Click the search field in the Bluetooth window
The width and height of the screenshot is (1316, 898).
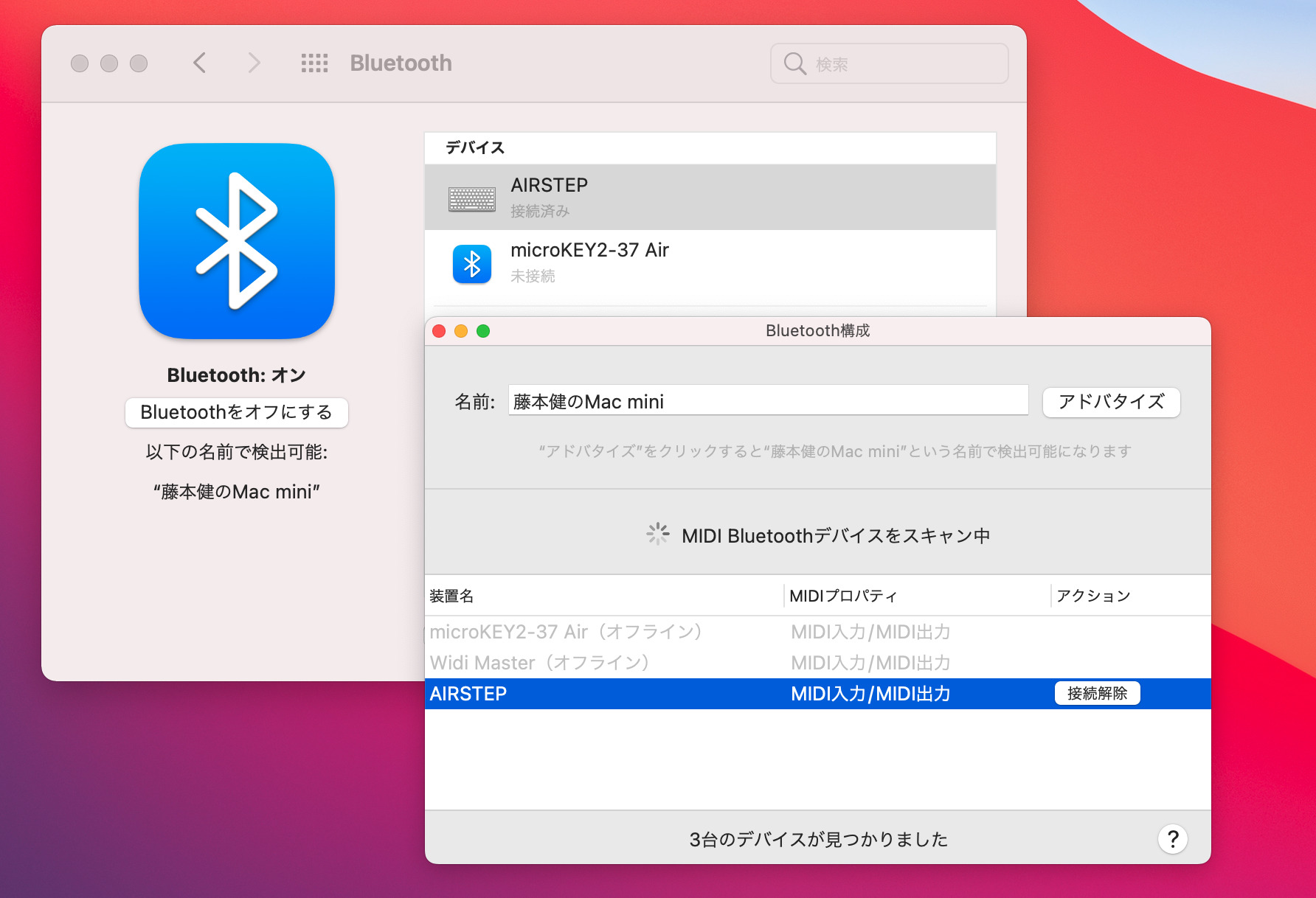889,63
